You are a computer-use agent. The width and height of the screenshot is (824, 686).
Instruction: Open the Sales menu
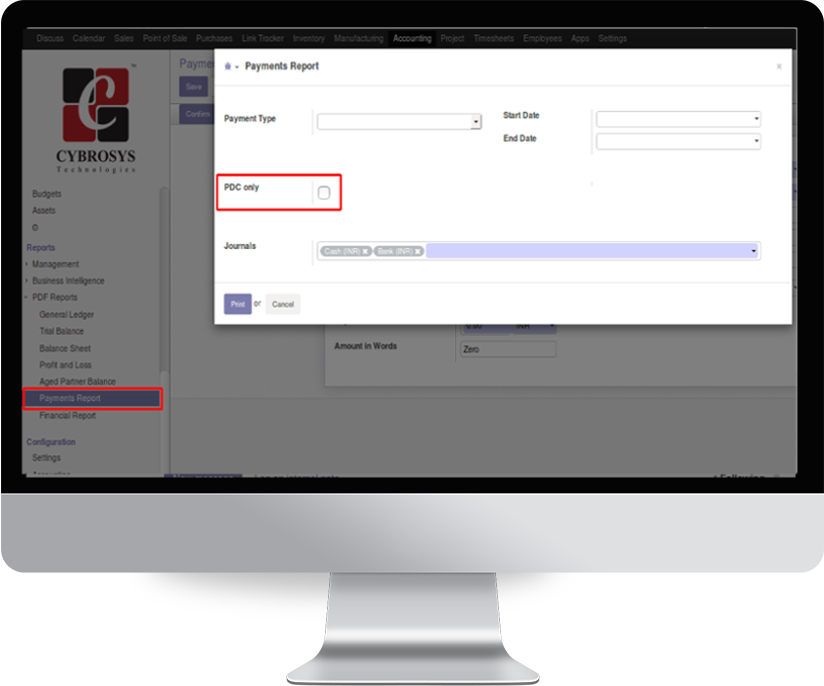(x=123, y=38)
